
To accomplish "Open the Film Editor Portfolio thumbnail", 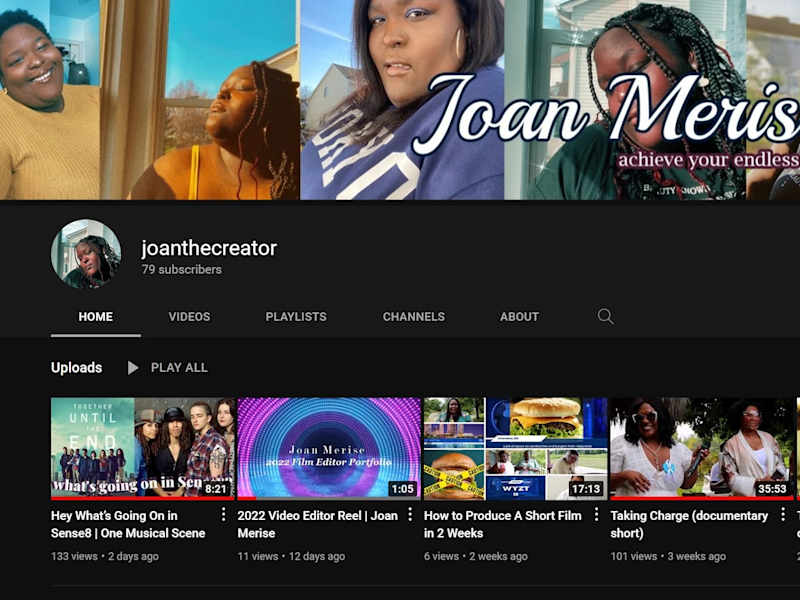I will click(x=329, y=448).
